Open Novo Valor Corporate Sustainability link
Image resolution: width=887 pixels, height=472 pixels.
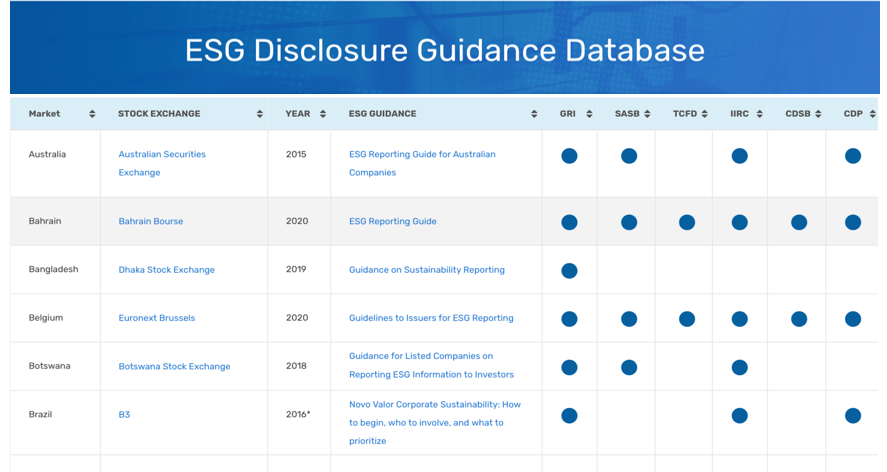tap(434, 423)
